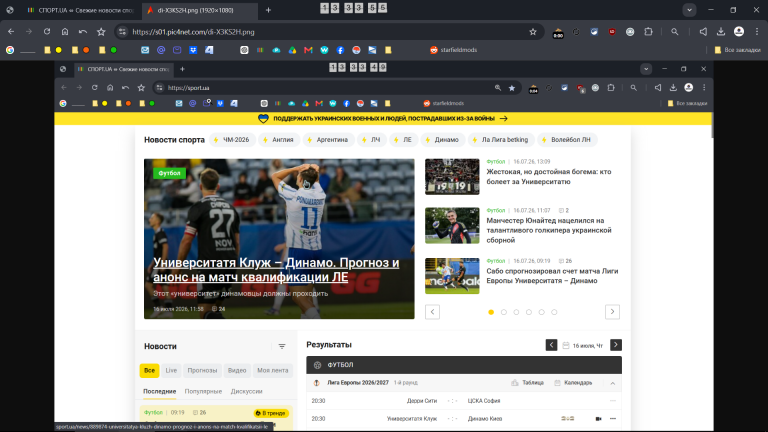Open the outer browser three-dot menu
The image size is (768, 432).
pos(757,32)
